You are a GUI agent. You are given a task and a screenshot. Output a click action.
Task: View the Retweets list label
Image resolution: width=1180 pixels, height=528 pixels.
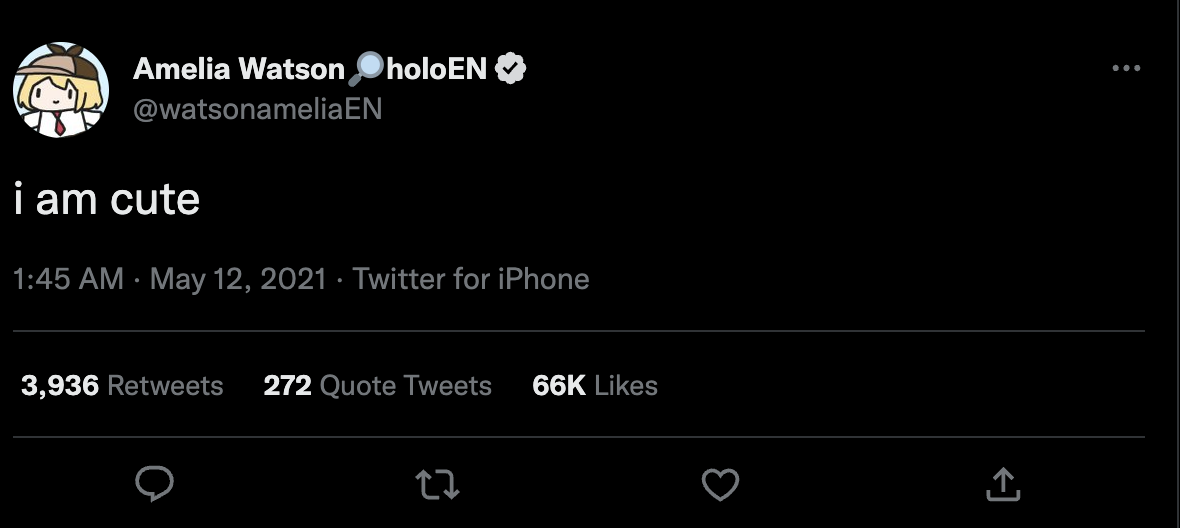click(165, 386)
